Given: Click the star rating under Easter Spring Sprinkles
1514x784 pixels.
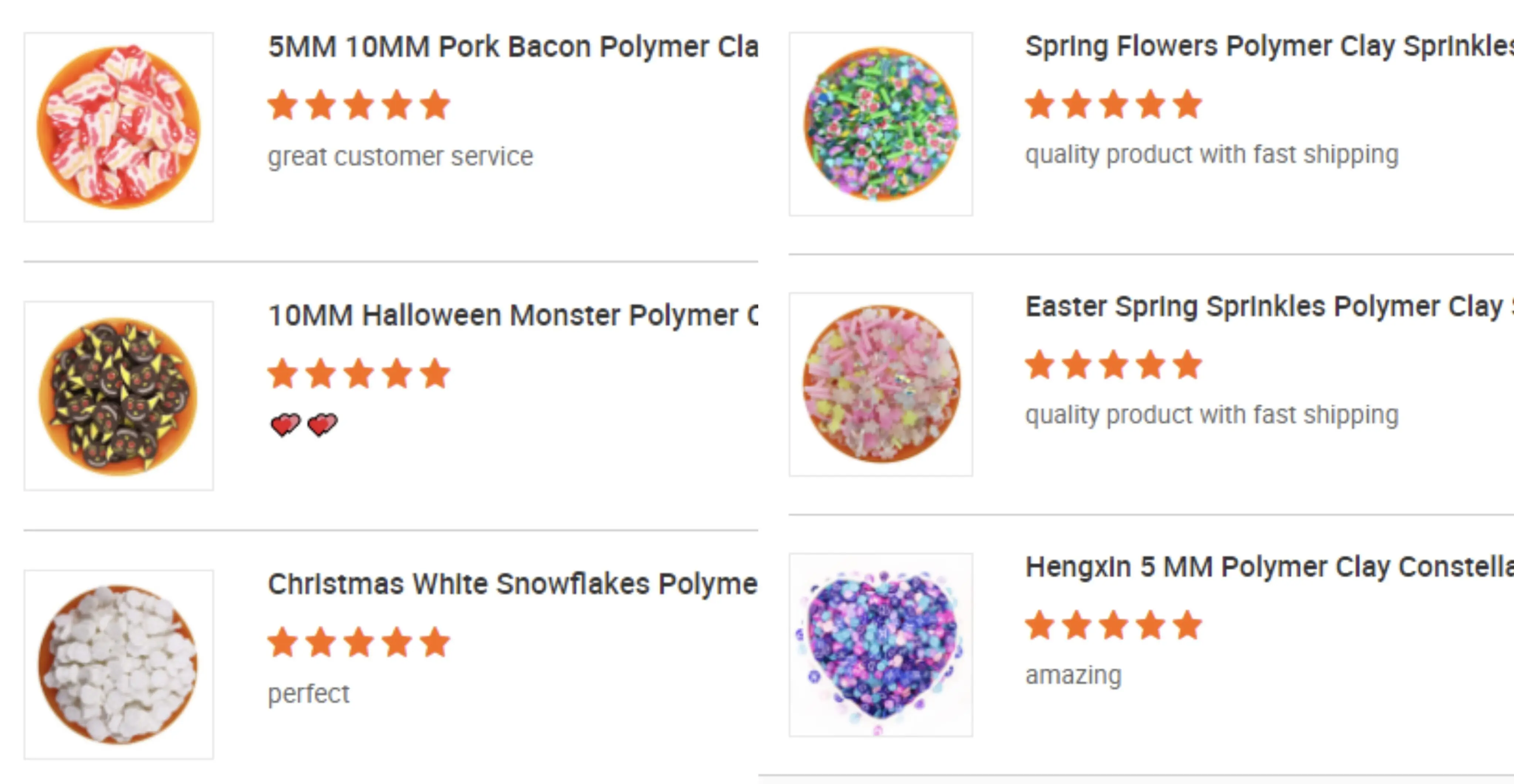Looking at the screenshot, I should tap(1113, 365).
